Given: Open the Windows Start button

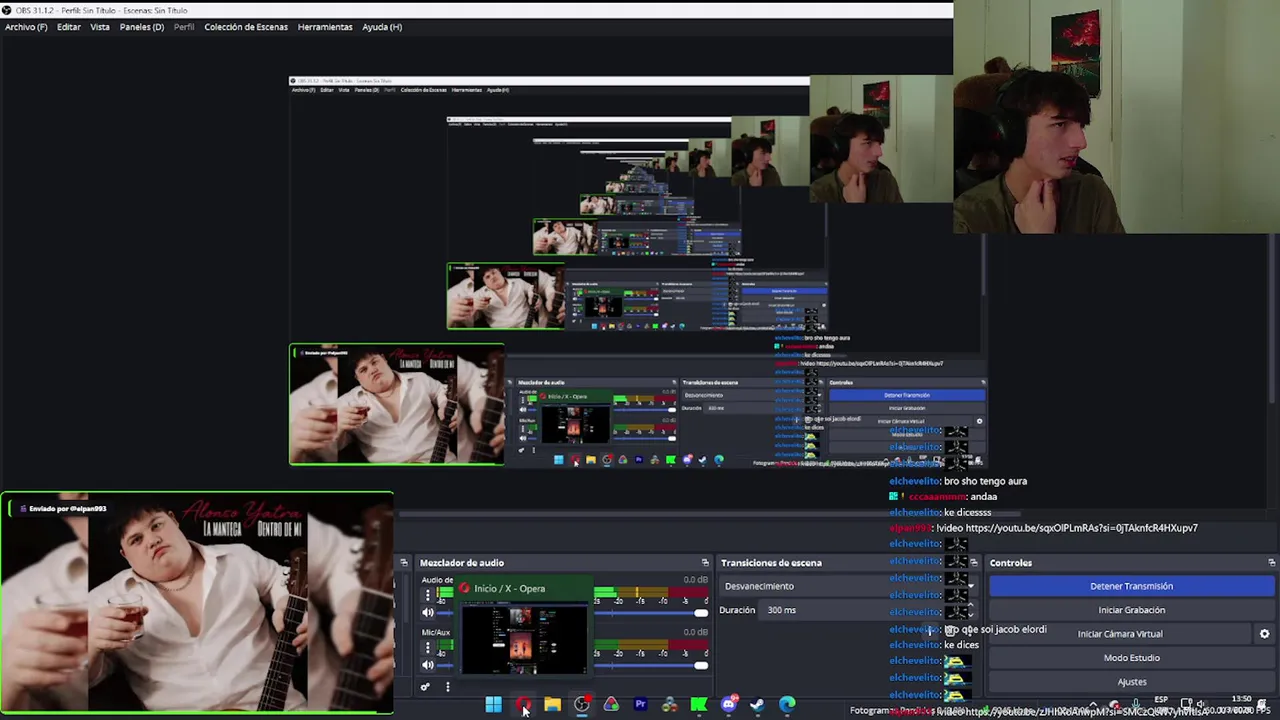Looking at the screenshot, I should pyautogui.click(x=494, y=705).
